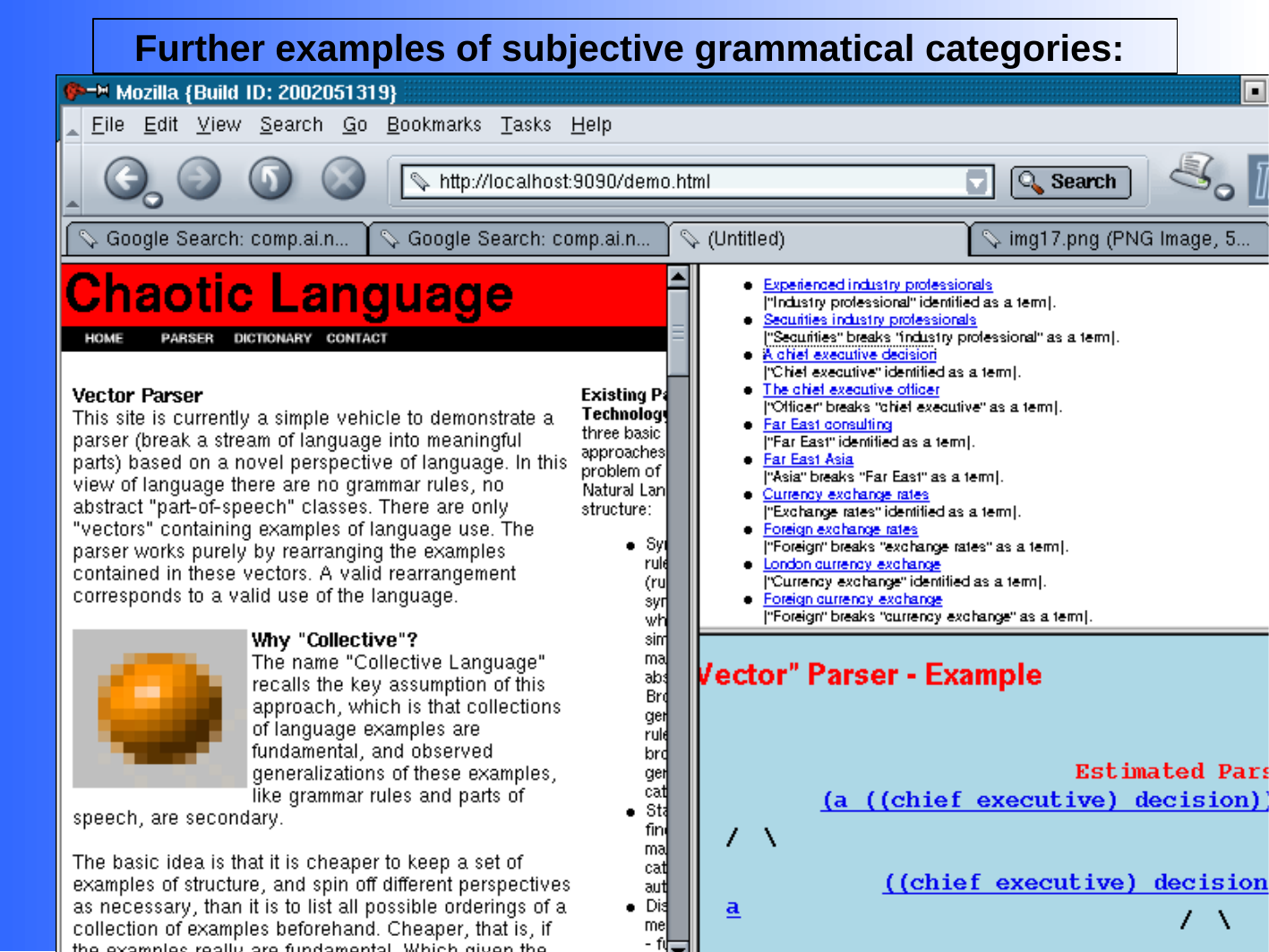The image size is (1269, 952).
Task: Open the Bookmarks menu
Action: [x=433, y=124]
